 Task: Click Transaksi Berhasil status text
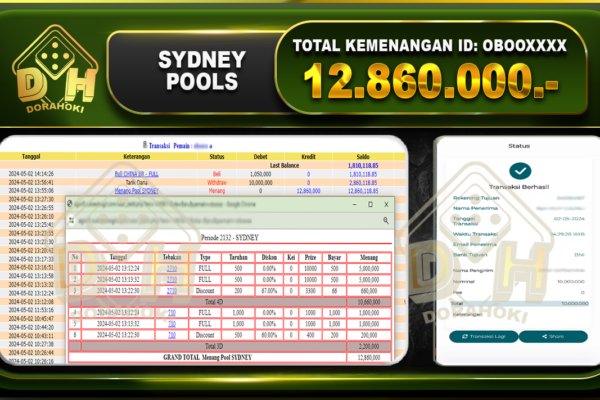point(519,187)
